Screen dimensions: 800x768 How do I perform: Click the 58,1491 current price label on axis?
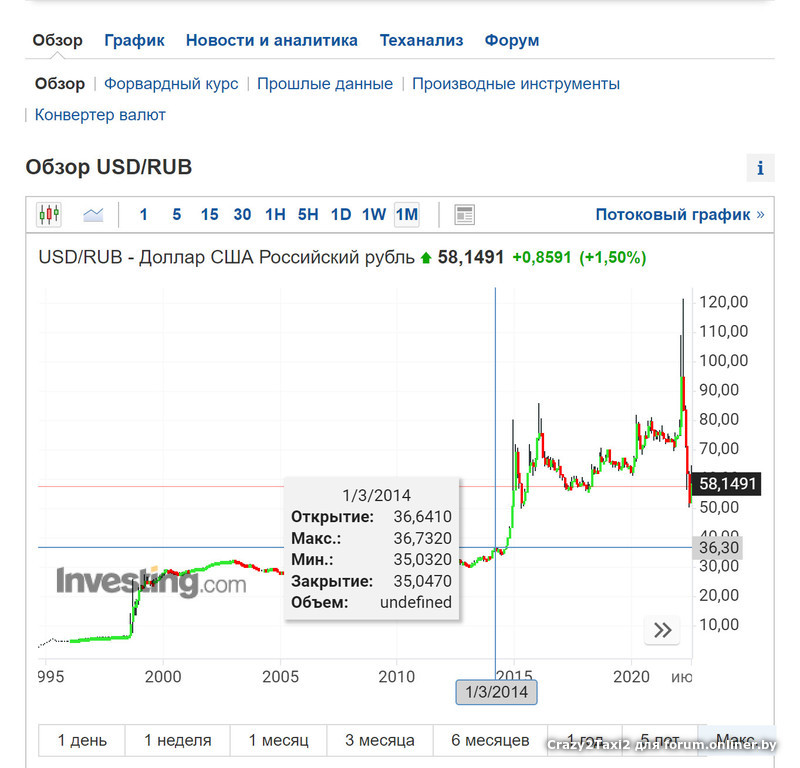click(727, 484)
